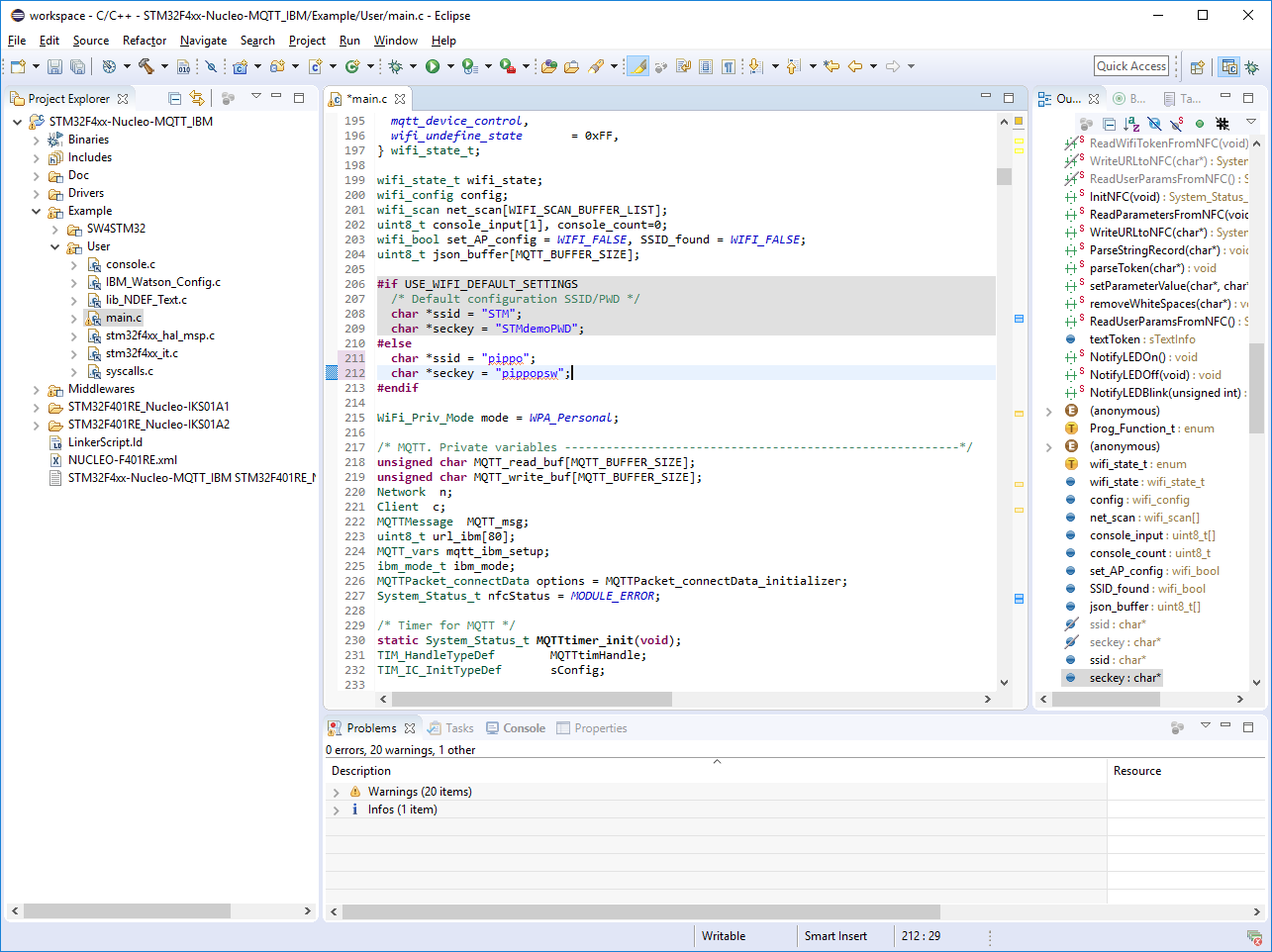Screen dimensions: 1272x952
Task: Click the green Run button
Action: [433, 66]
